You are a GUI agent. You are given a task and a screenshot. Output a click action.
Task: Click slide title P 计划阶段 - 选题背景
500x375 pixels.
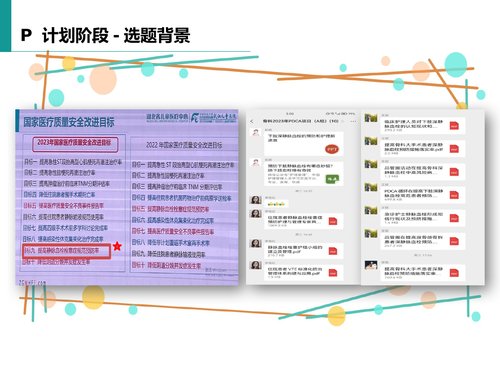point(105,35)
